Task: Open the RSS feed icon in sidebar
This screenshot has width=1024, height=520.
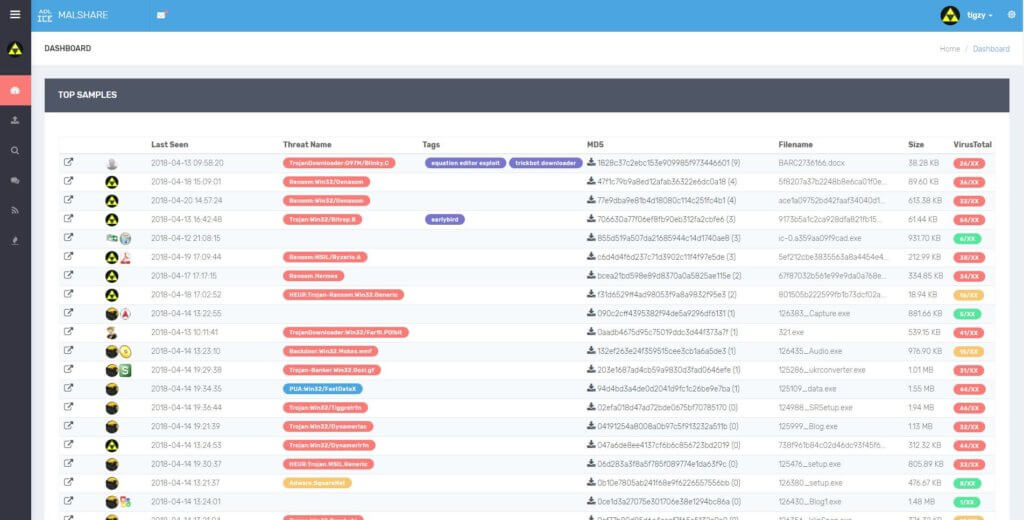Action: [x=15, y=211]
